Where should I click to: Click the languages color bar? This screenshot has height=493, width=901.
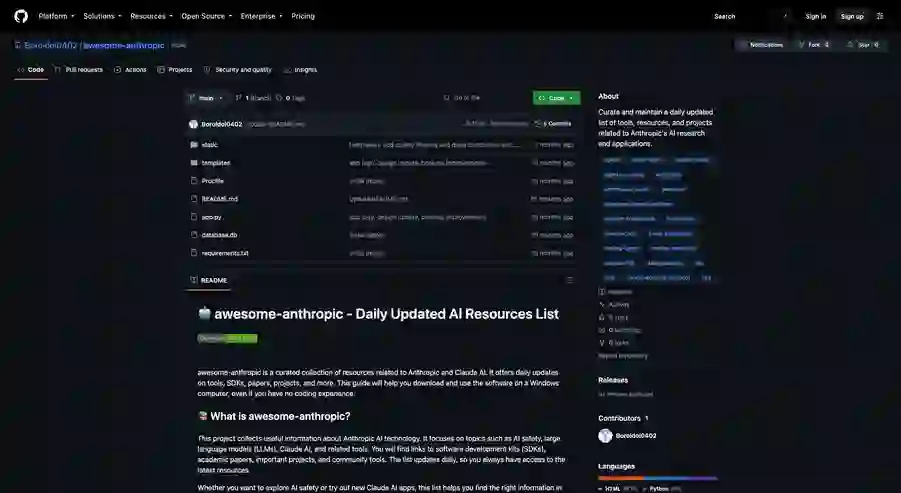pos(657,478)
